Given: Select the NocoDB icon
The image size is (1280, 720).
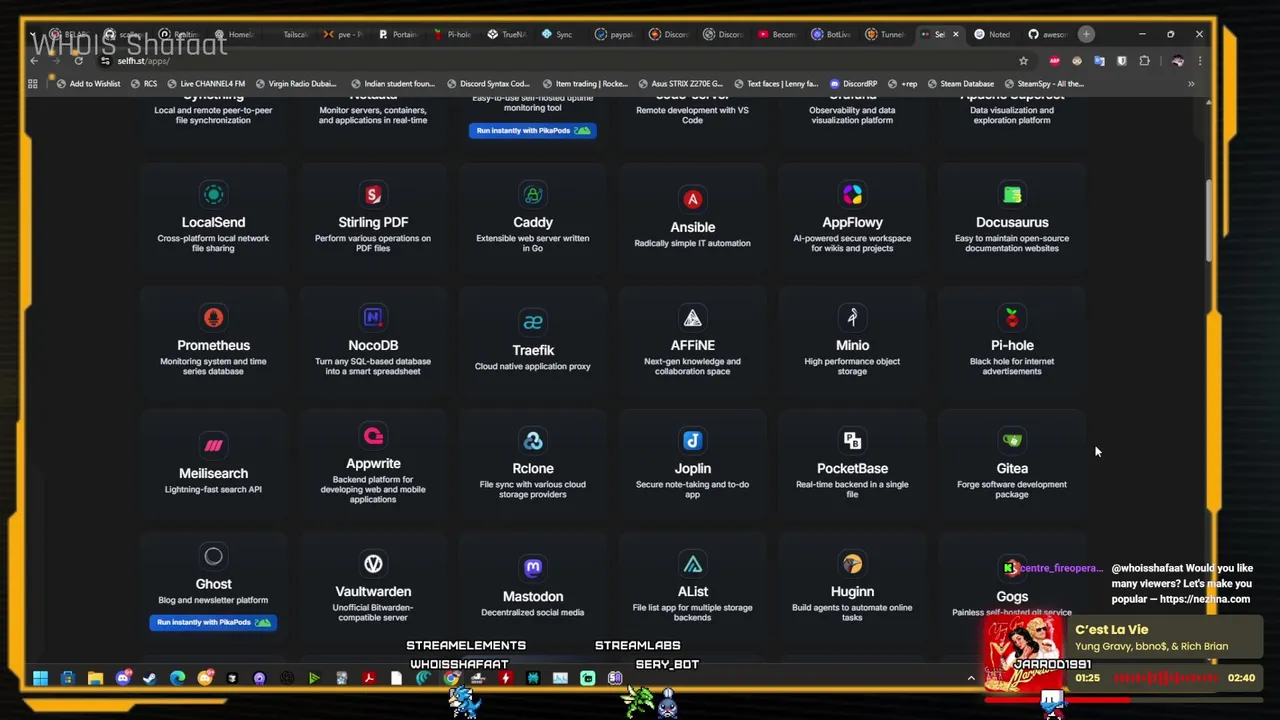Looking at the screenshot, I should click(x=373, y=317).
